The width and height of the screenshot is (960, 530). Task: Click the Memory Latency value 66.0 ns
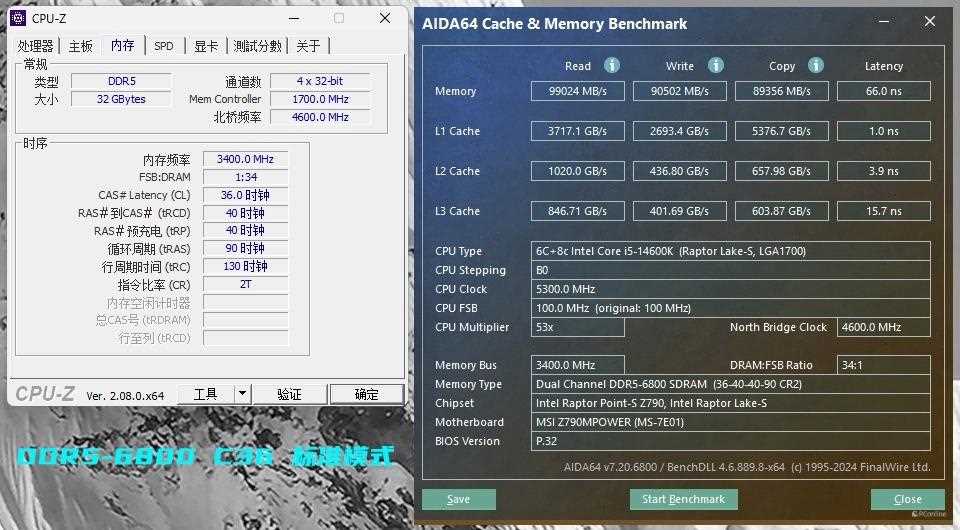(x=884, y=91)
